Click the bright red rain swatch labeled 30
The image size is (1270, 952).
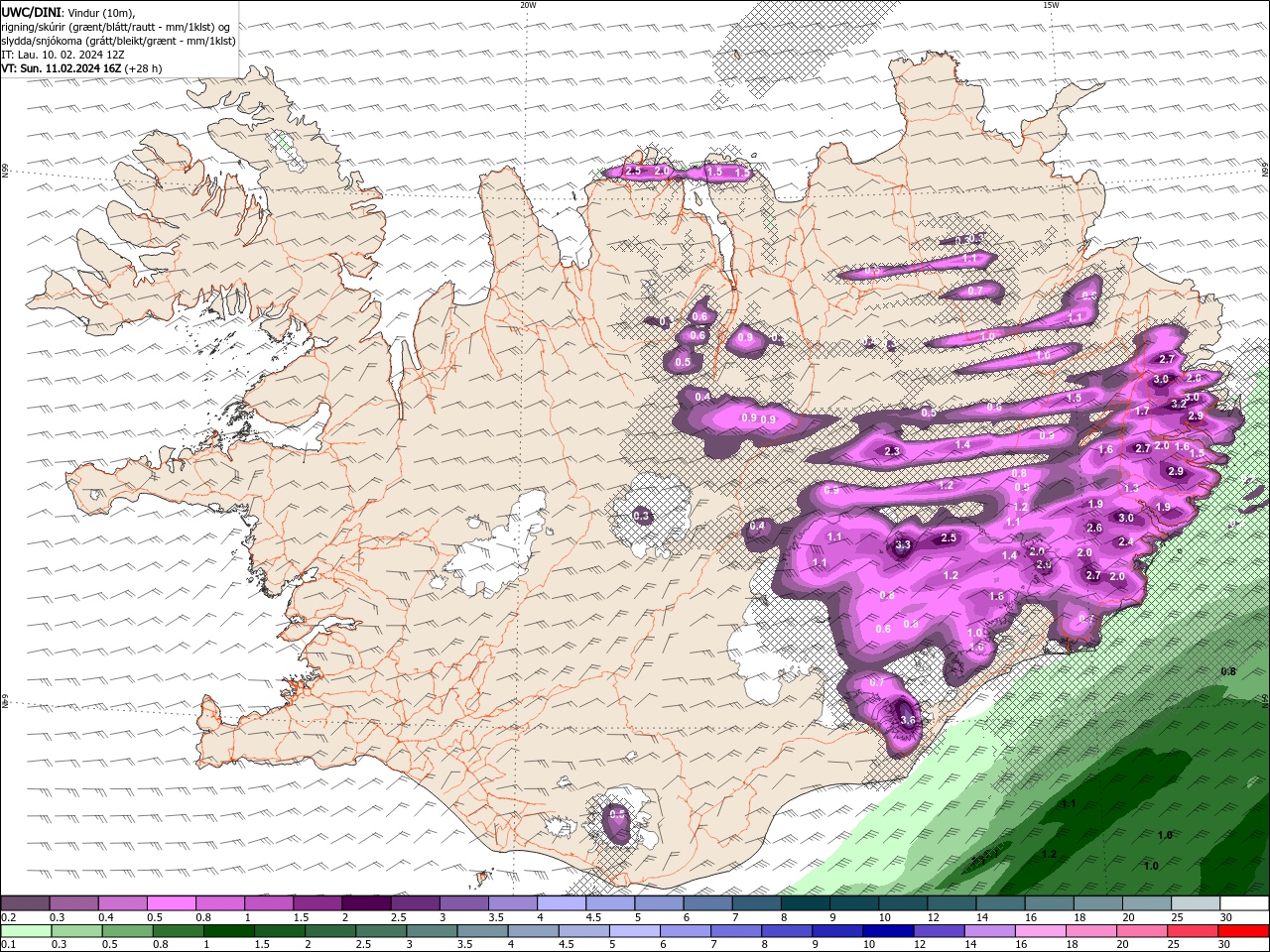point(1243,931)
